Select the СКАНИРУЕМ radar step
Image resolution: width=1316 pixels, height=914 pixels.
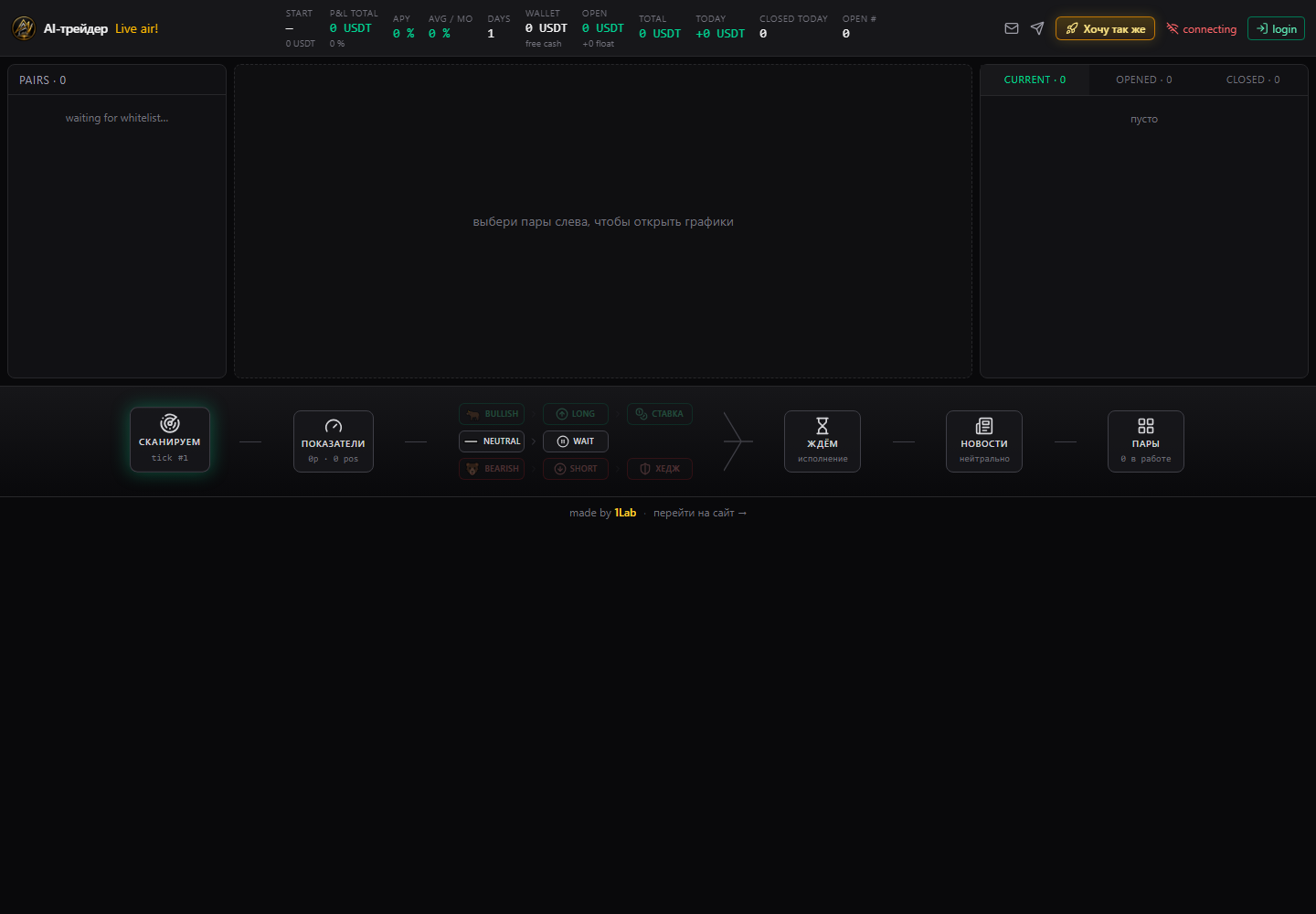click(170, 440)
